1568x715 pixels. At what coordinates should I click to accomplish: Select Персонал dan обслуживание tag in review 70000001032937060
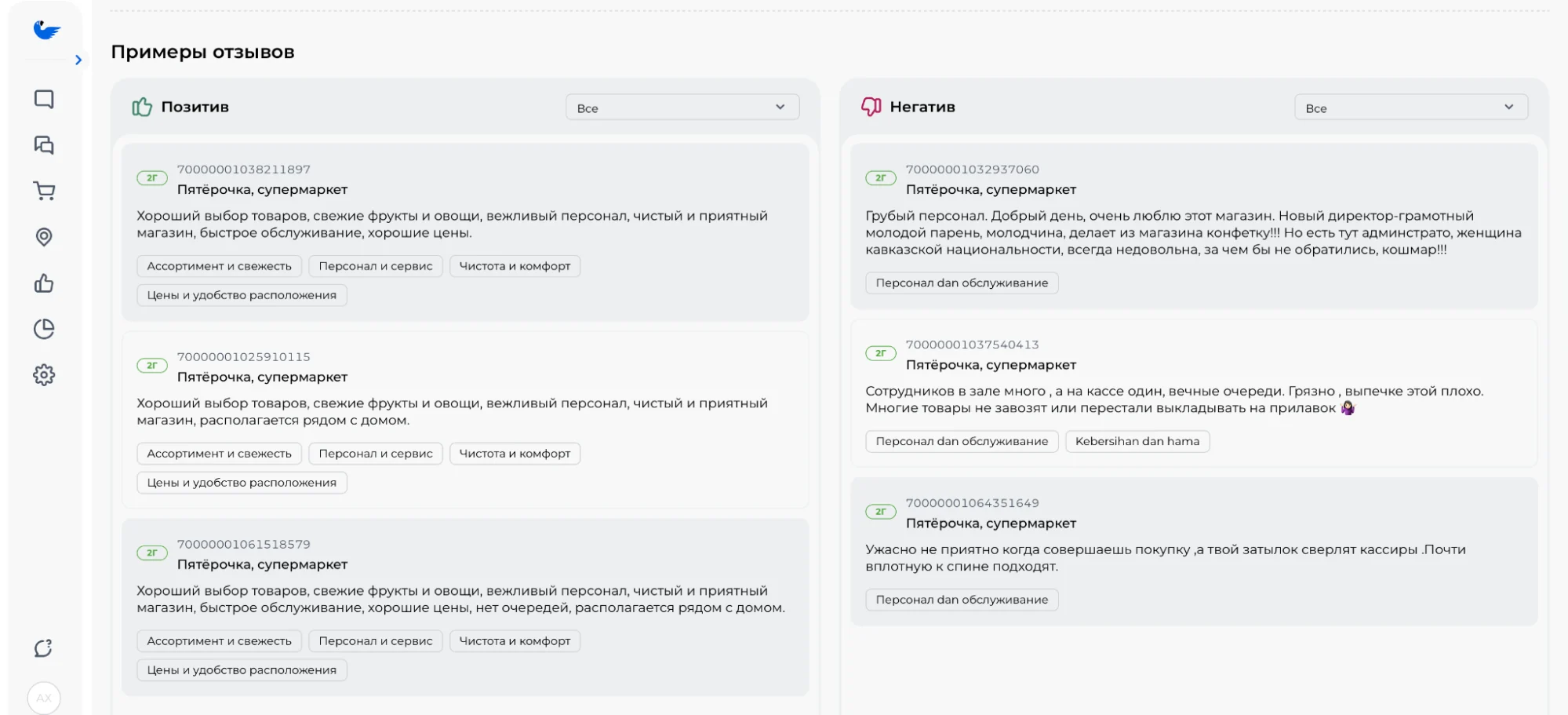click(x=962, y=283)
